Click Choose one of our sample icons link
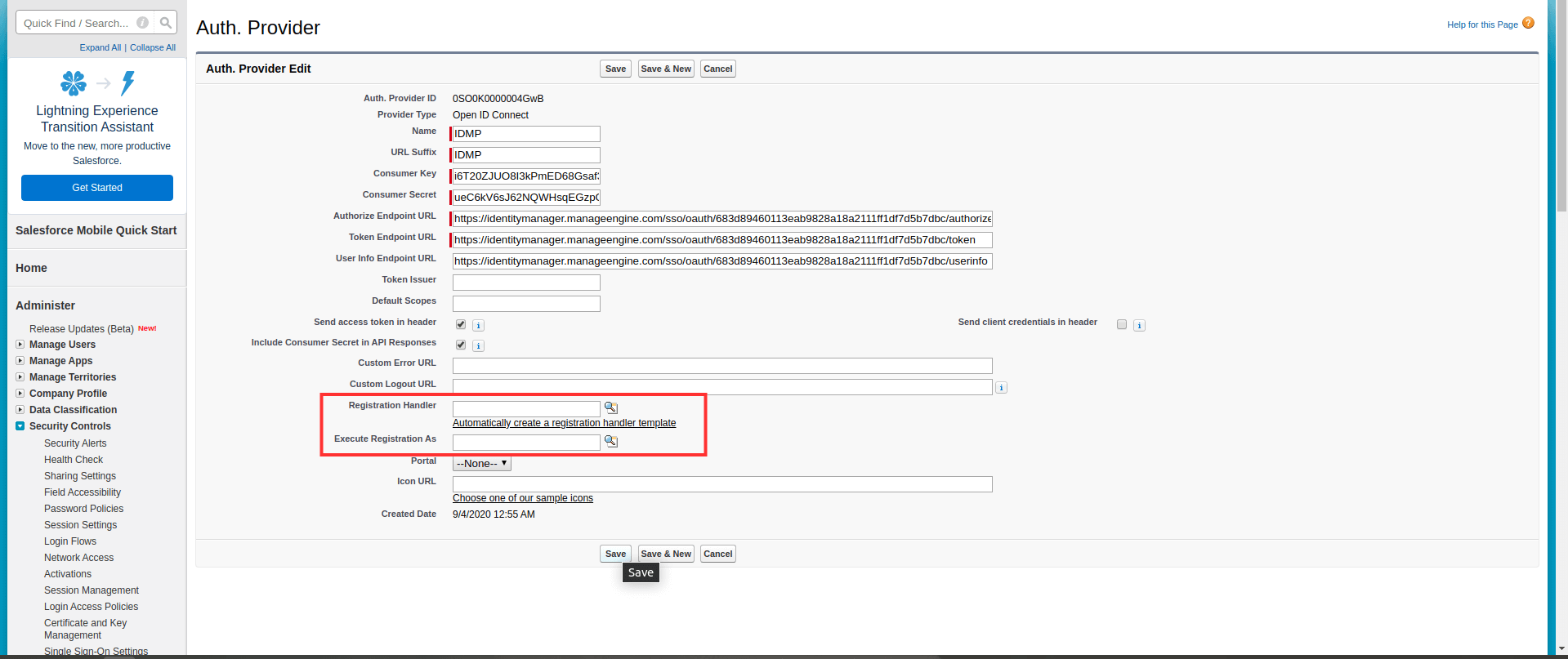Image resolution: width=1568 pixels, height=659 pixels. (523, 498)
